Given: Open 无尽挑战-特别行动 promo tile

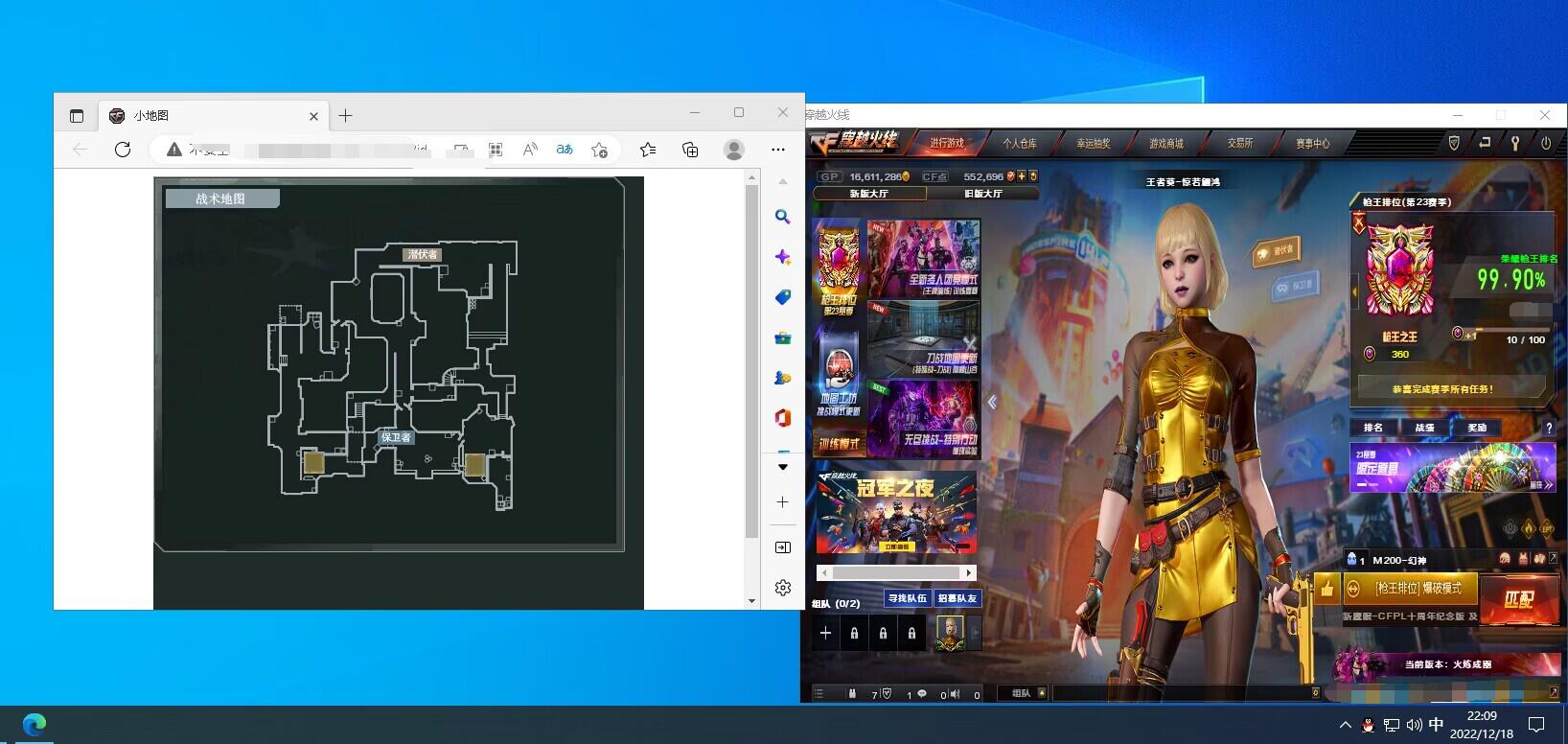Looking at the screenshot, I should [x=924, y=419].
